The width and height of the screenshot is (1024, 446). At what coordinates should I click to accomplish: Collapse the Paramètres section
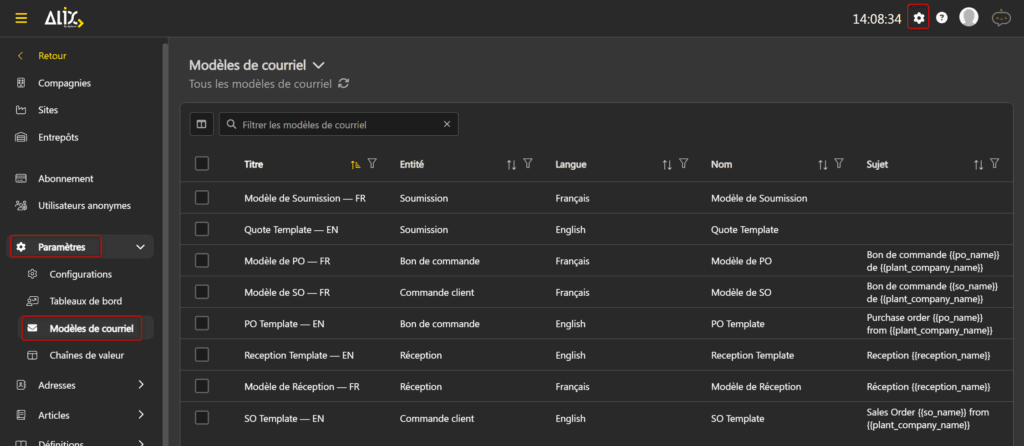[140, 246]
